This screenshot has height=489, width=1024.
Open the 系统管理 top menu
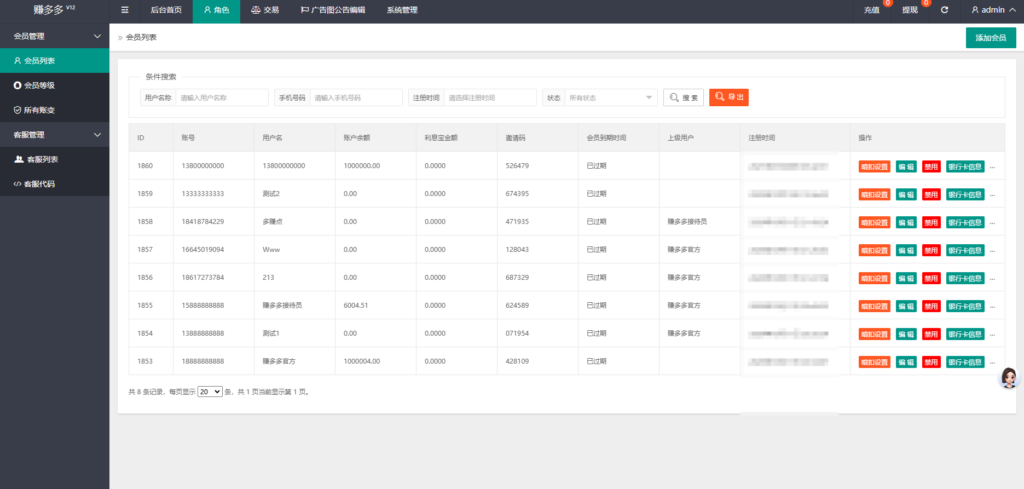point(402,10)
